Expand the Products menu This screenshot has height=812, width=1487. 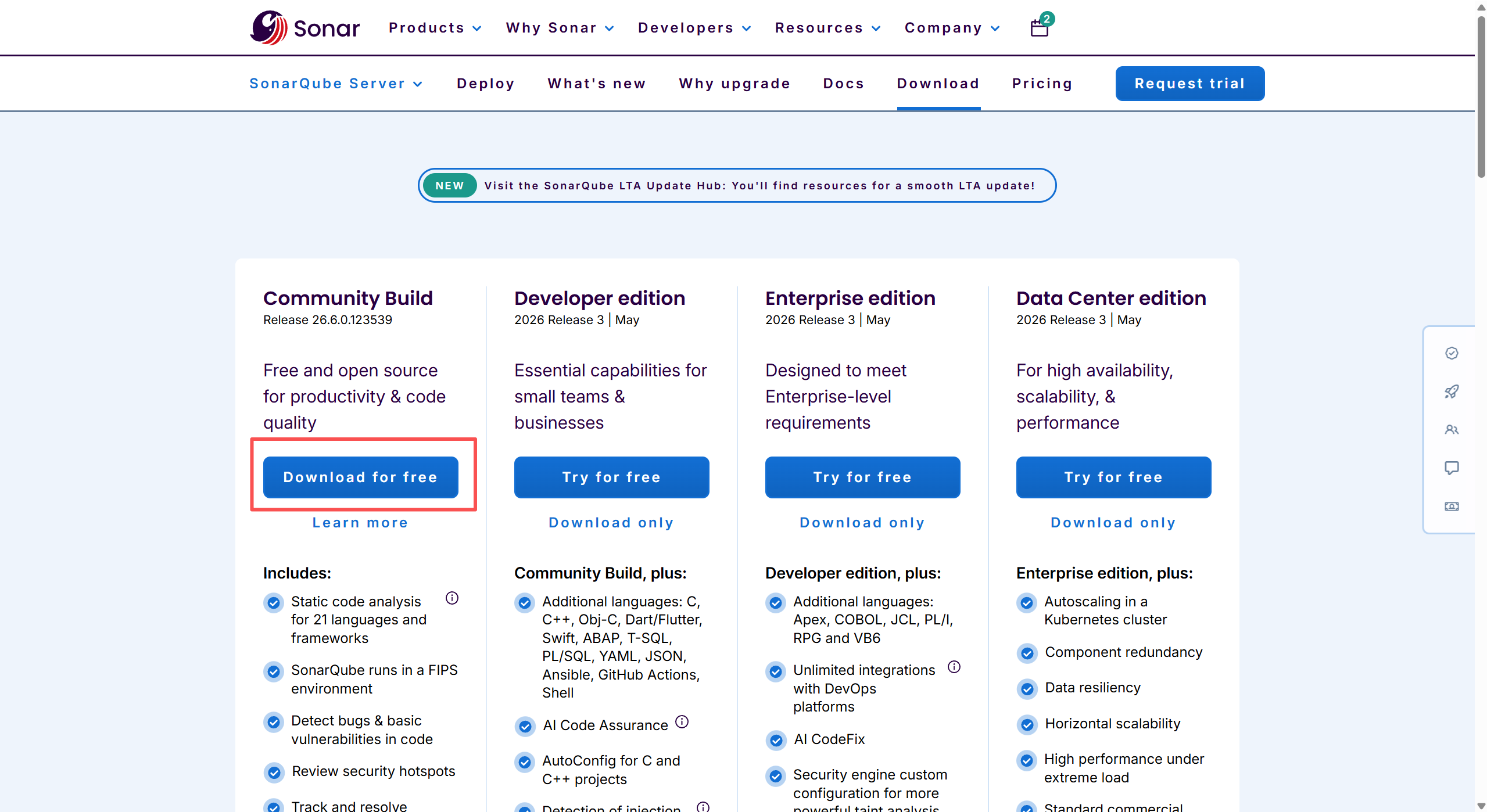(x=435, y=28)
